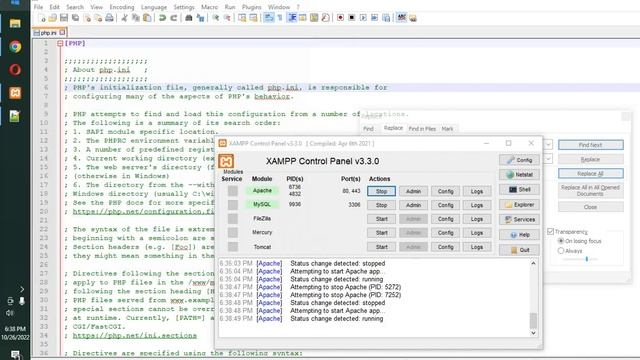Switch to the Mark tab
640x360 pixels.
[447, 129]
